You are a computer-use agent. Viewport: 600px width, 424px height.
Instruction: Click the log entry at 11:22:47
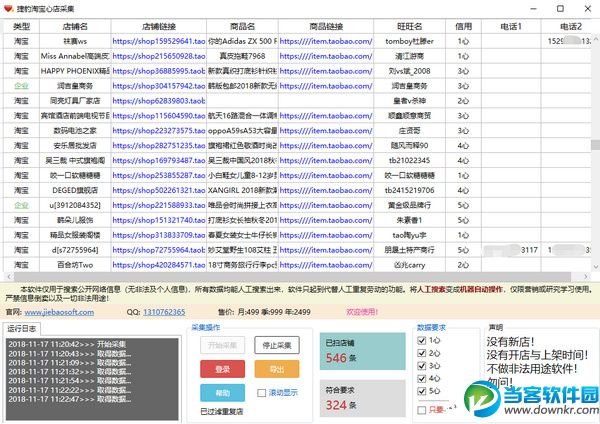coord(70,399)
